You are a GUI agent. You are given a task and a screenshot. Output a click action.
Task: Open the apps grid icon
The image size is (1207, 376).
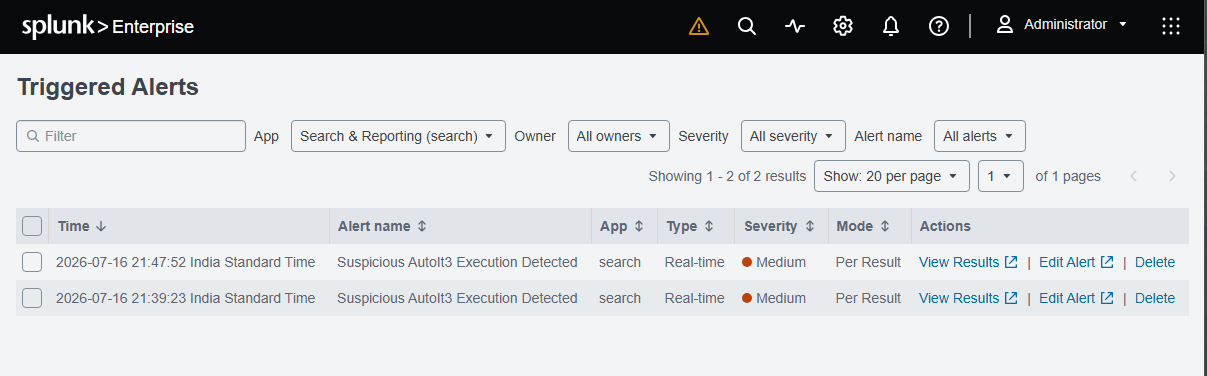coord(1171,26)
